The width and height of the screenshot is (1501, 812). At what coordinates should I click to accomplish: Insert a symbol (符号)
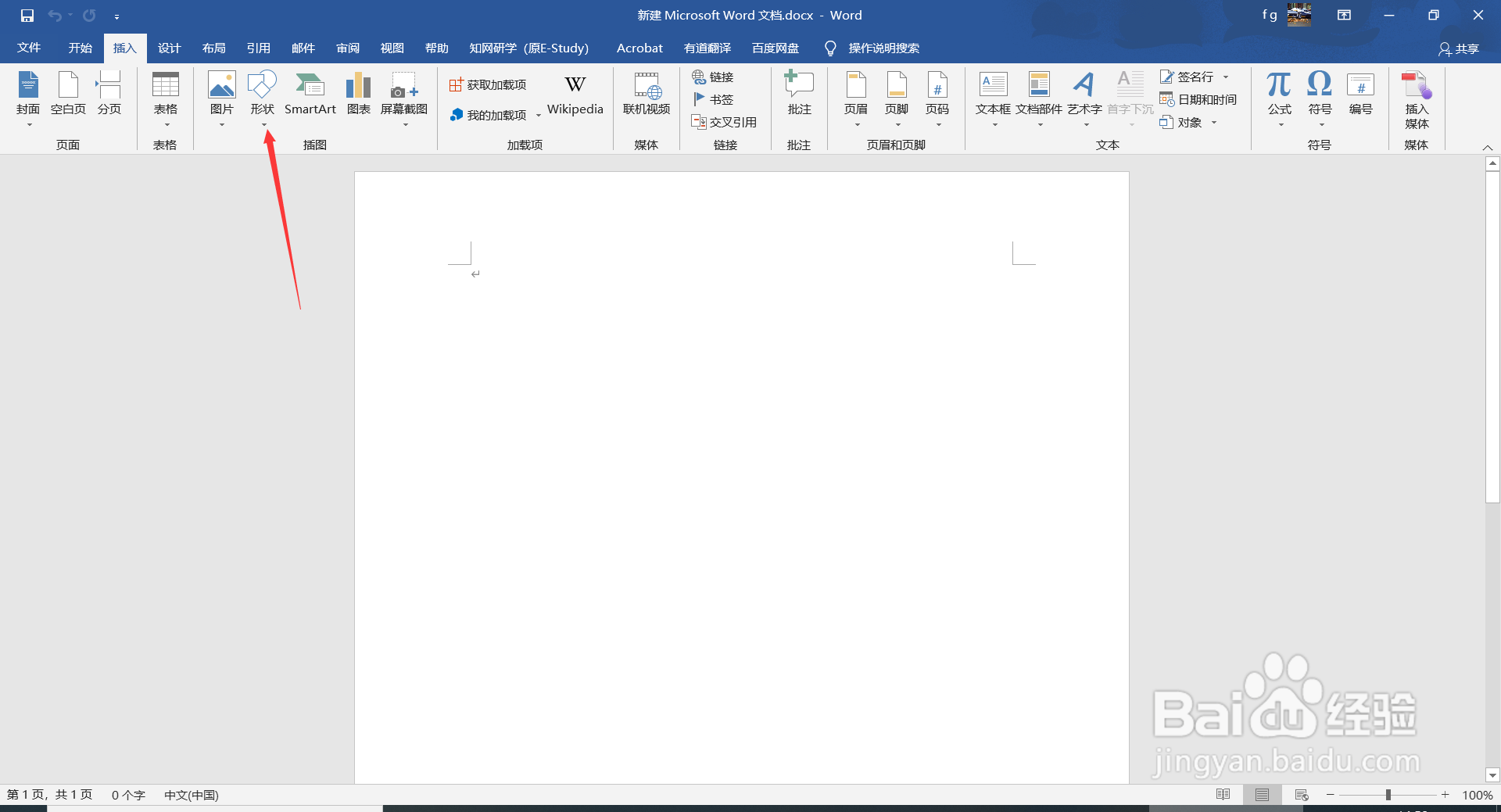1320,99
